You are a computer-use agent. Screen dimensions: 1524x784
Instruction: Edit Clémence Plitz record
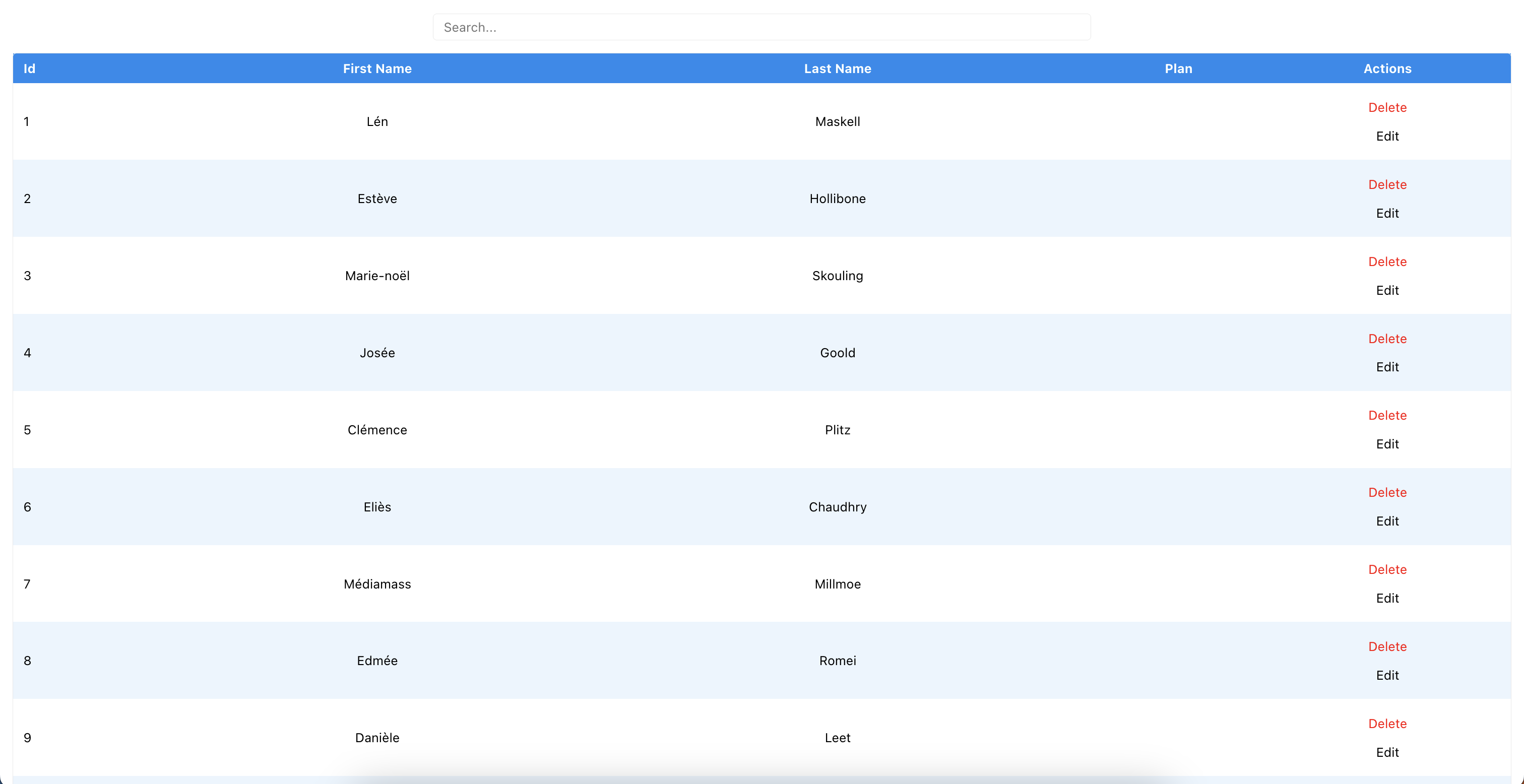1387,444
